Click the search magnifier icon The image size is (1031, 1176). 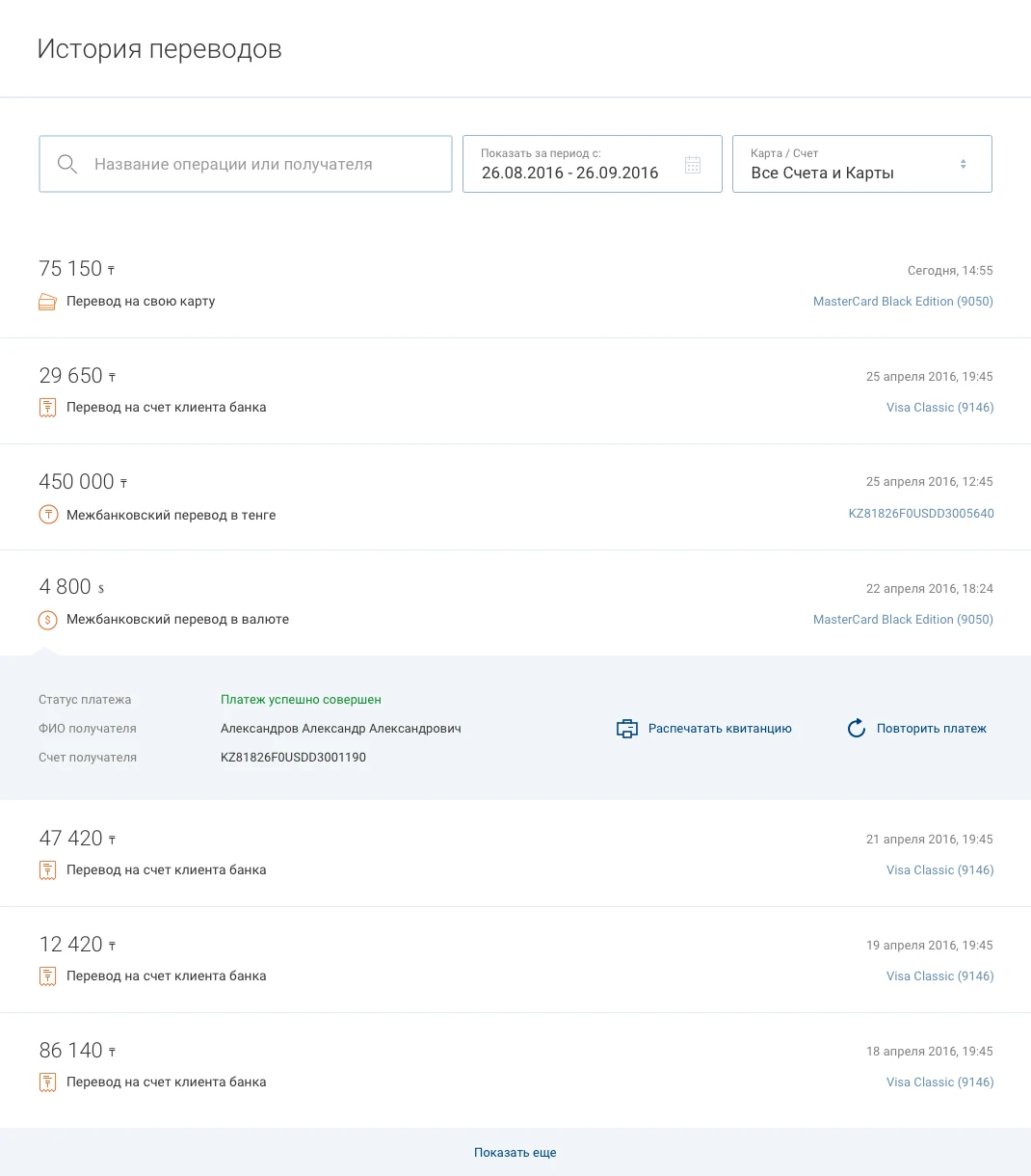coord(67,165)
